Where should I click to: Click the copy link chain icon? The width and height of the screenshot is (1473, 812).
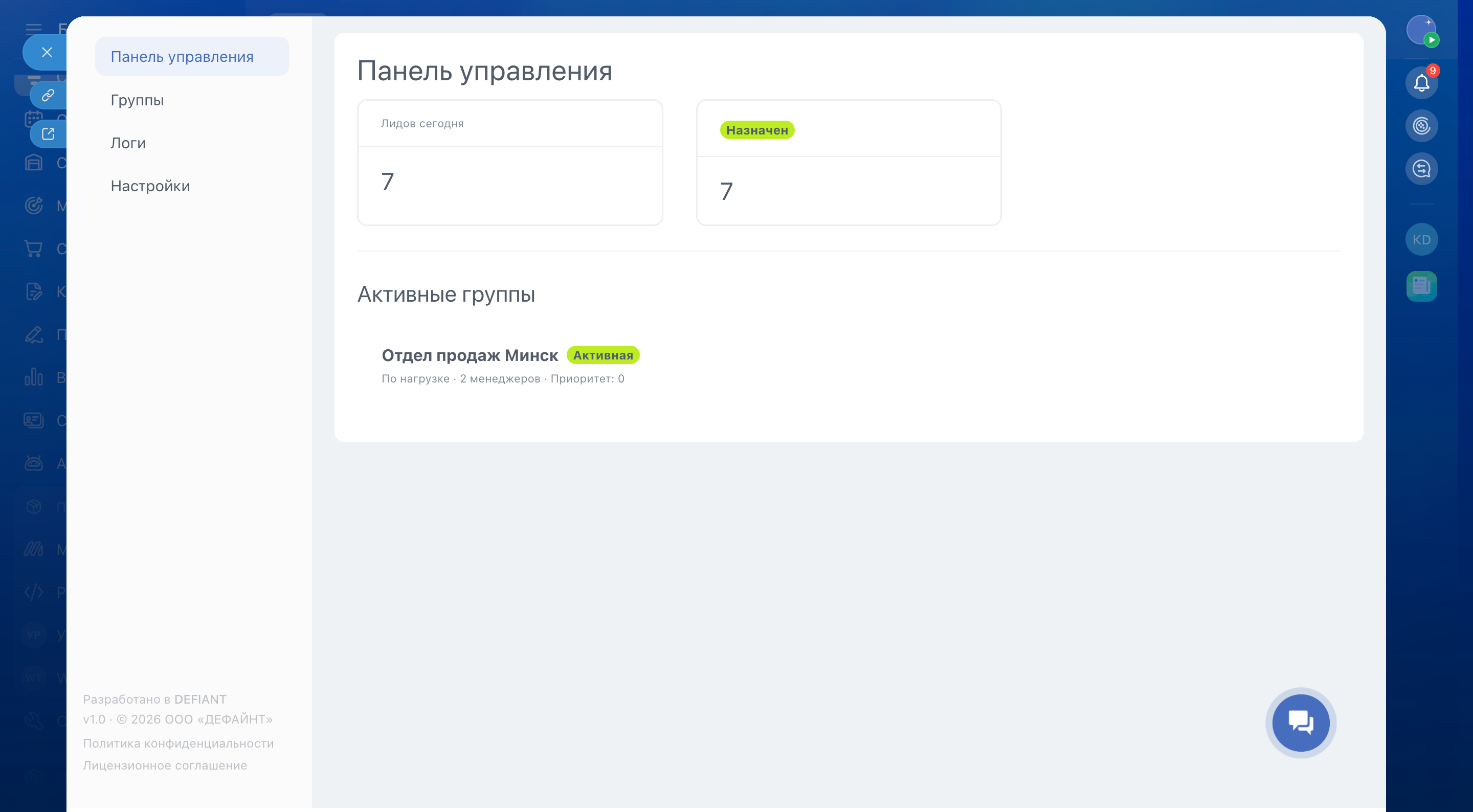(48, 95)
